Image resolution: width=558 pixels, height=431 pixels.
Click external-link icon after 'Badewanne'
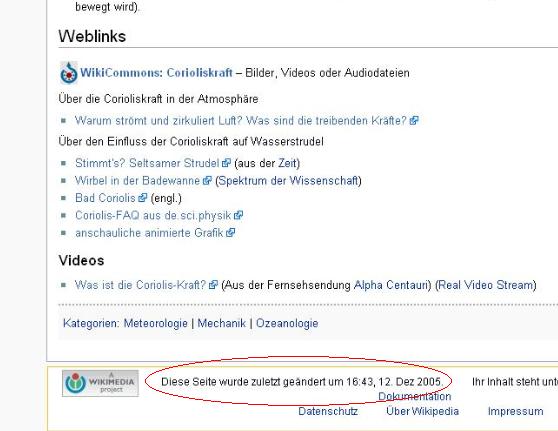207,180
